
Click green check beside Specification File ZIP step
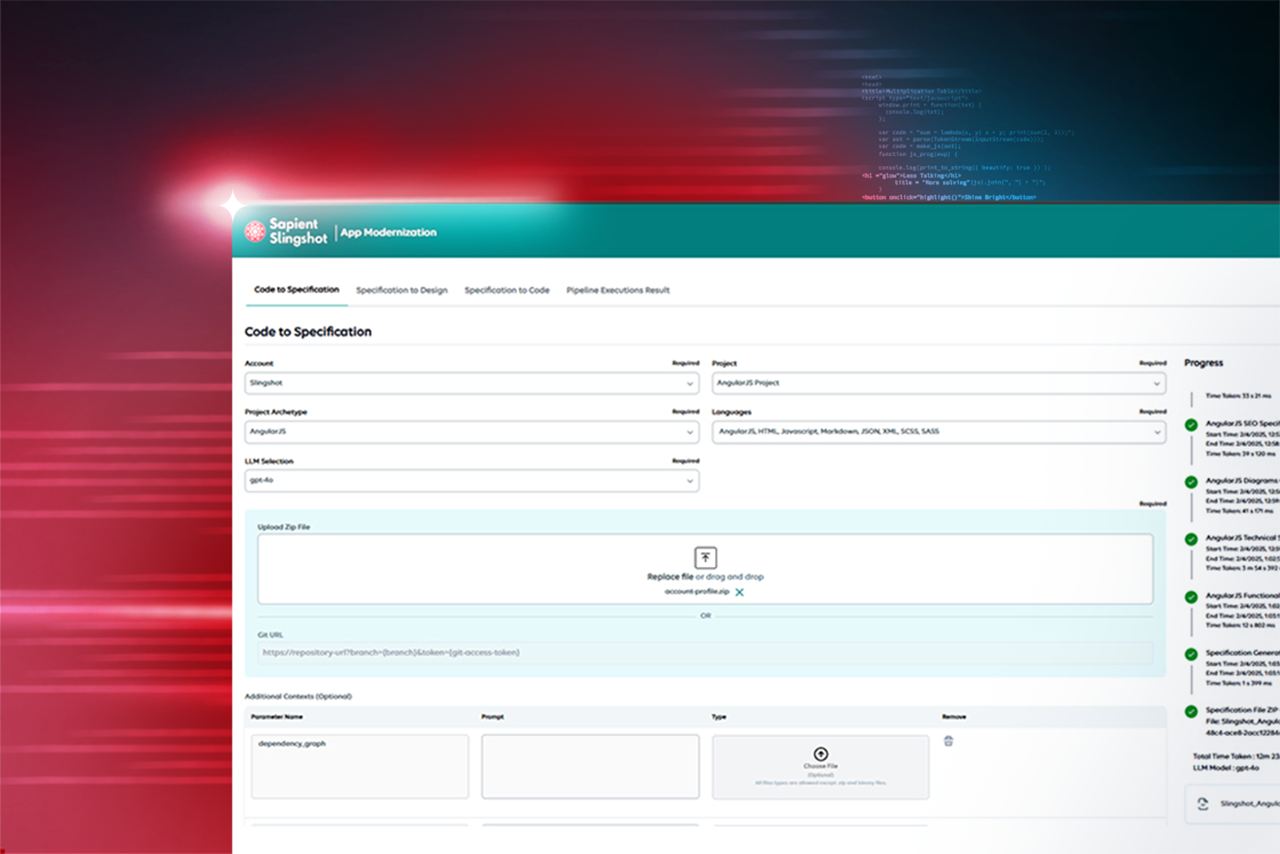(x=1191, y=712)
